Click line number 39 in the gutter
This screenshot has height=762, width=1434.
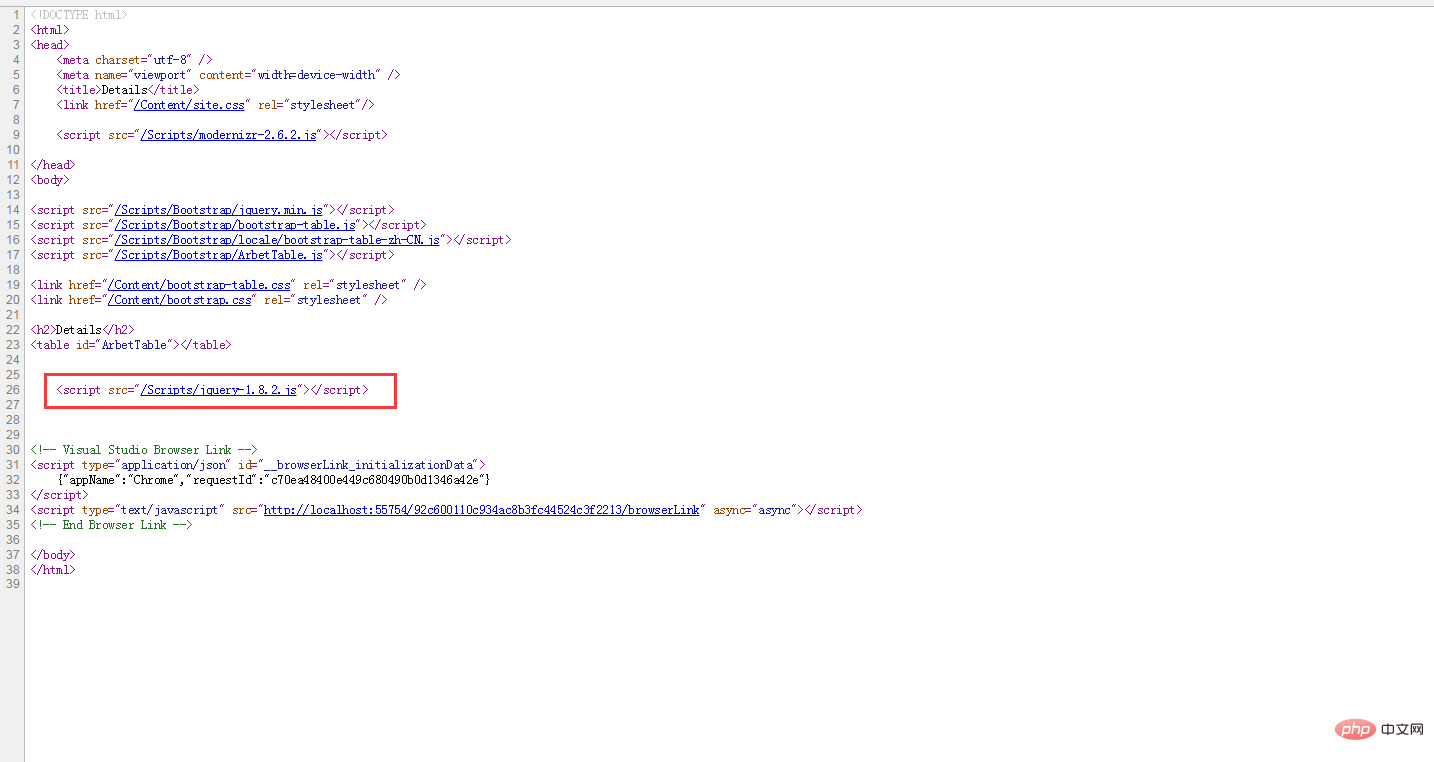tap(13, 585)
